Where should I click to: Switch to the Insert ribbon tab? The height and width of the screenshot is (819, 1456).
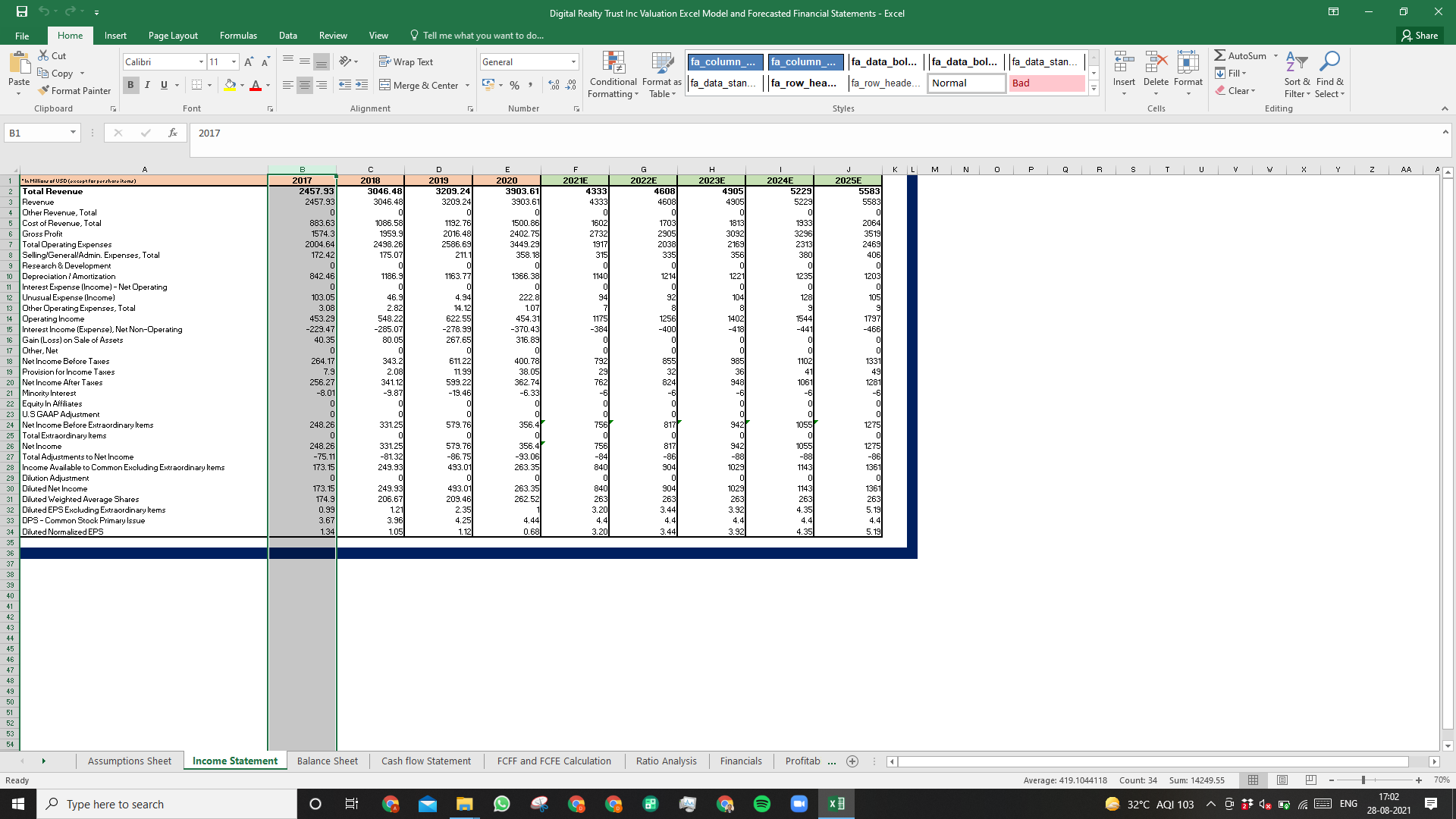pos(115,36)
